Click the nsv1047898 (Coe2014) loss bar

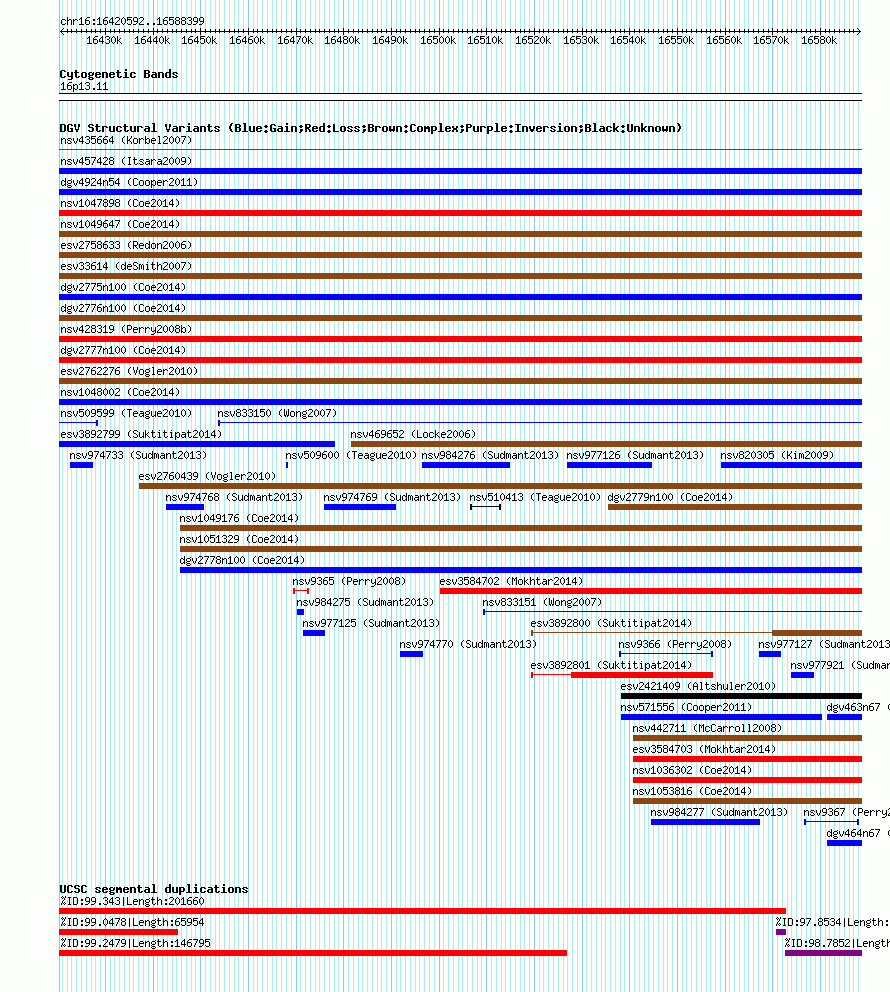click(x=460, y=213)
